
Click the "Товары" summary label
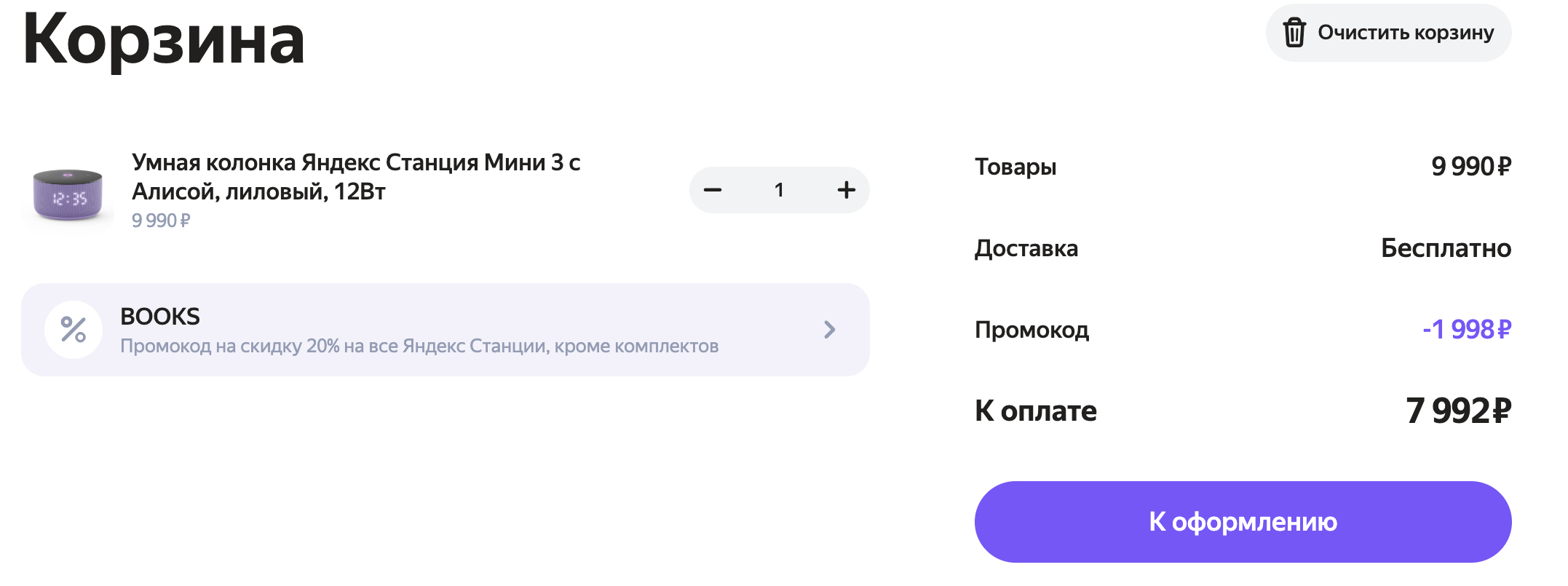click(1015, 167)
